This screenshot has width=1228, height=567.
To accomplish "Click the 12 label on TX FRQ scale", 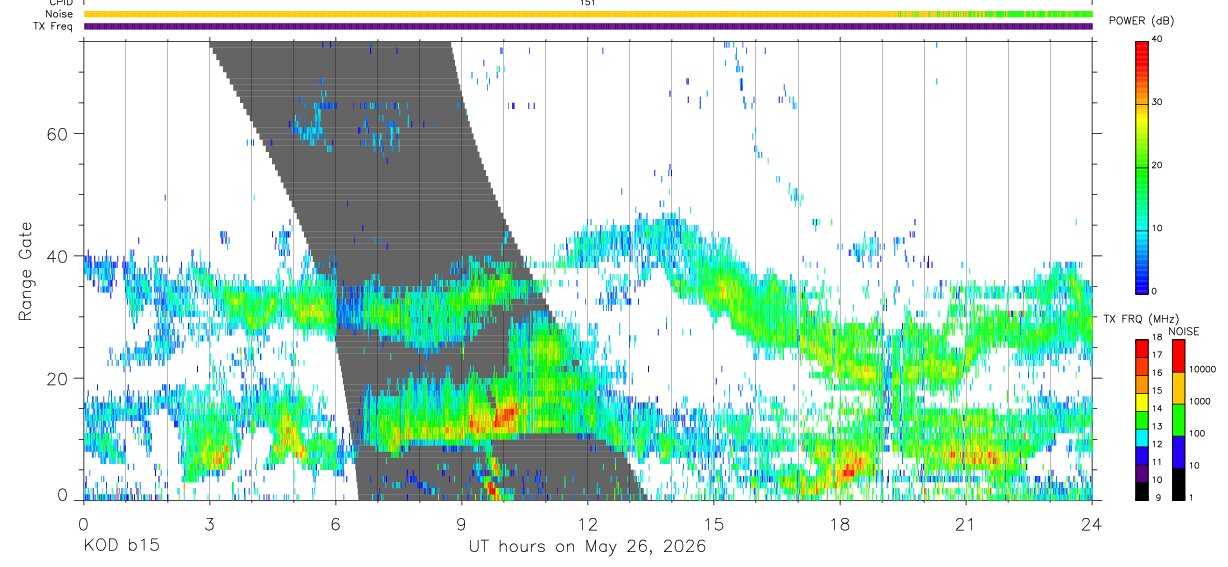I will [1158, 445].
